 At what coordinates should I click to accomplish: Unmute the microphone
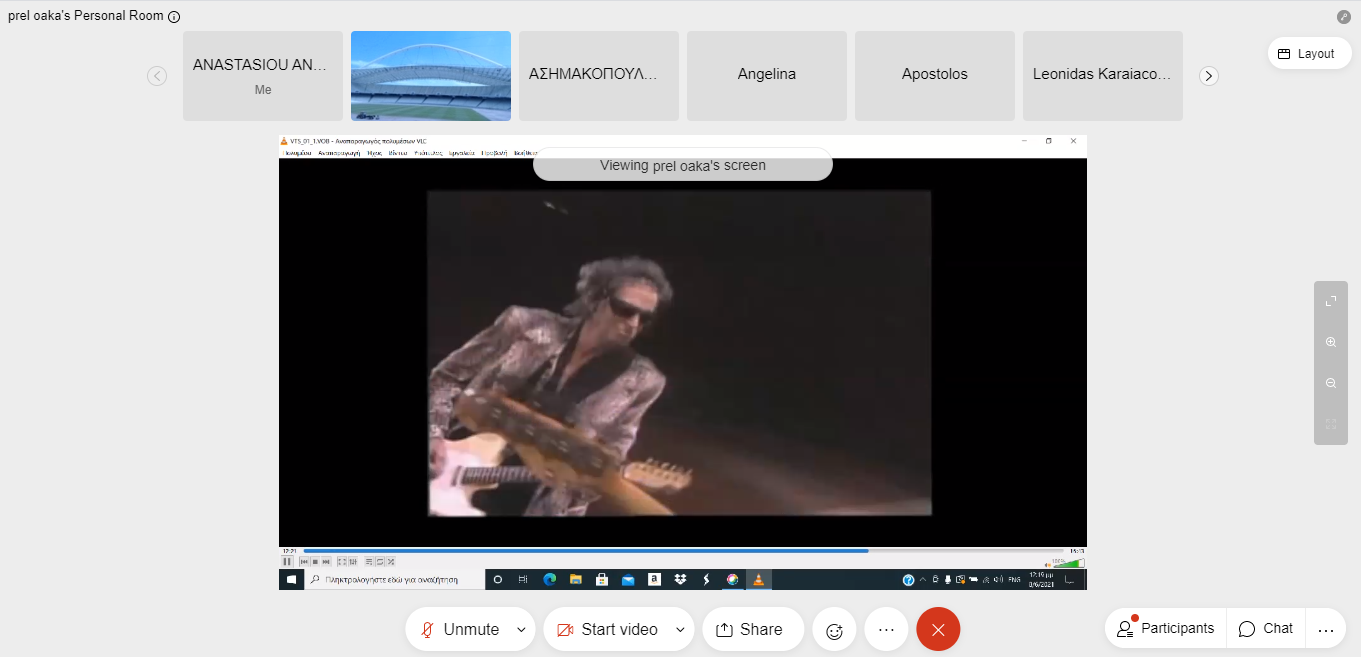pos(460,629)
